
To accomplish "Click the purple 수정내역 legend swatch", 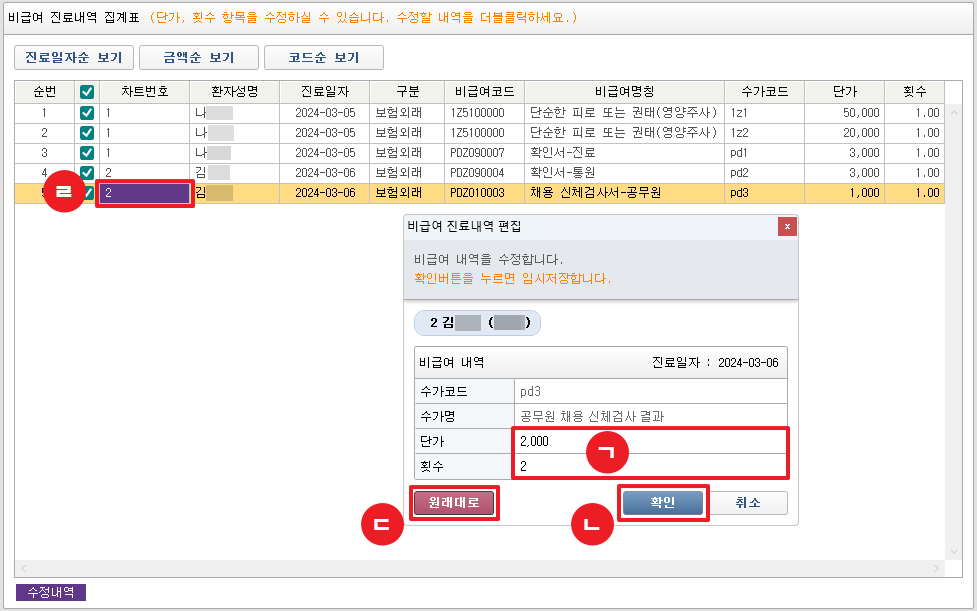I will point(51,592).
